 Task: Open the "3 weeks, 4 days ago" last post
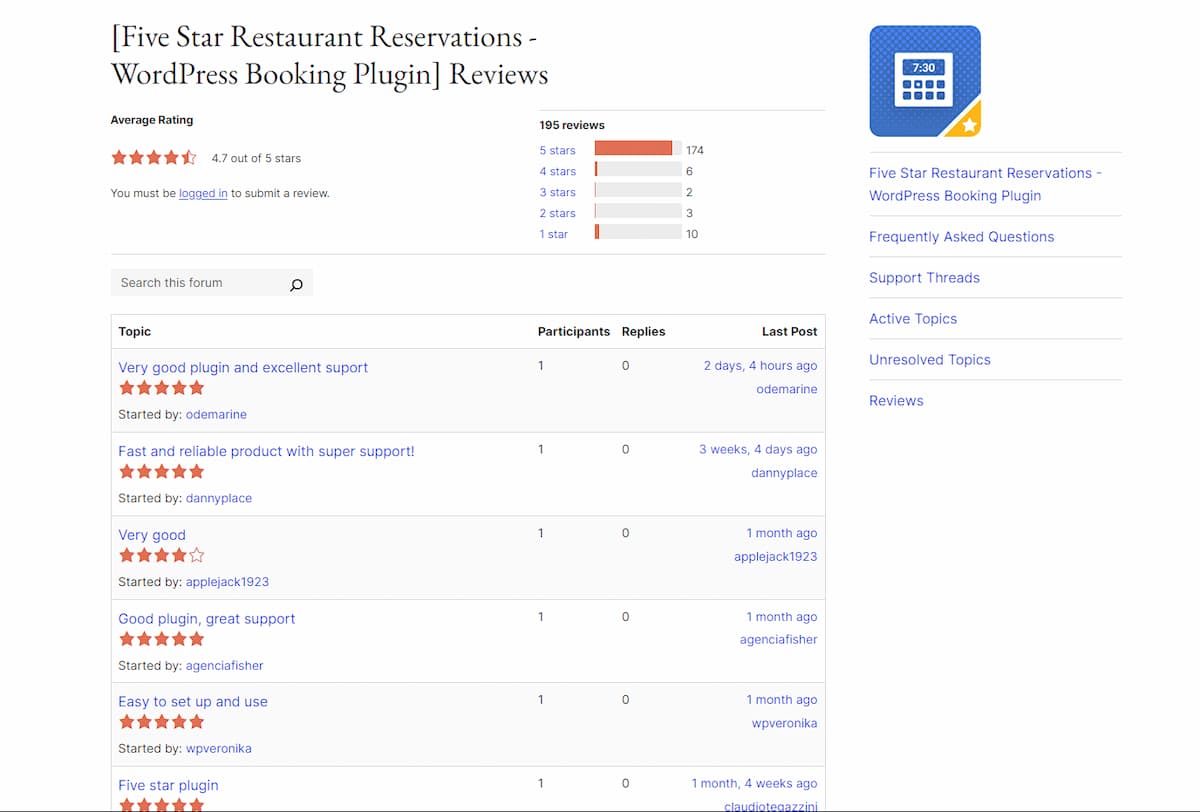(x=758, y=450)
